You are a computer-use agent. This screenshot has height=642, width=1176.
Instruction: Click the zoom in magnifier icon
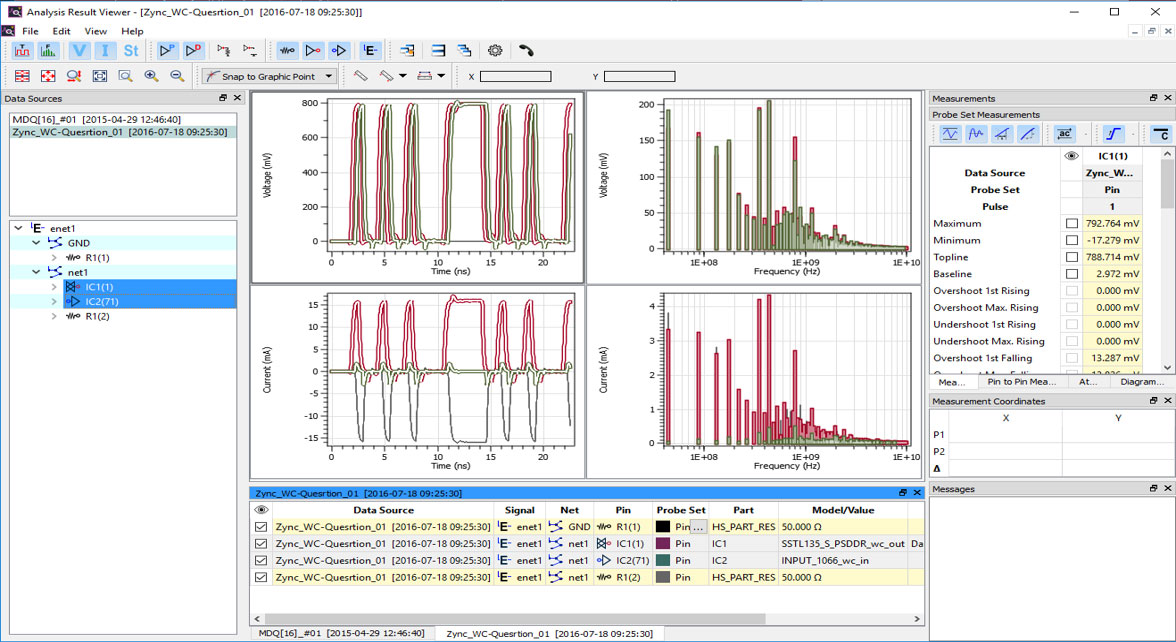click(x=152, y=76)
